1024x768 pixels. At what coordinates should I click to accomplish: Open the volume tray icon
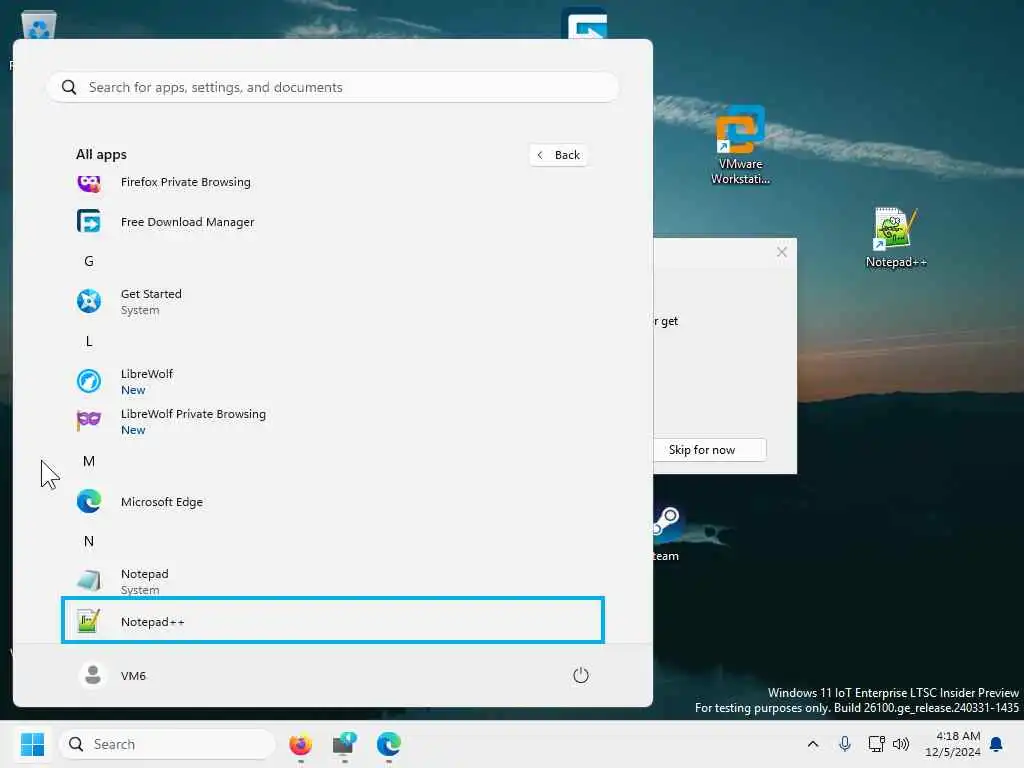[901, 744]
